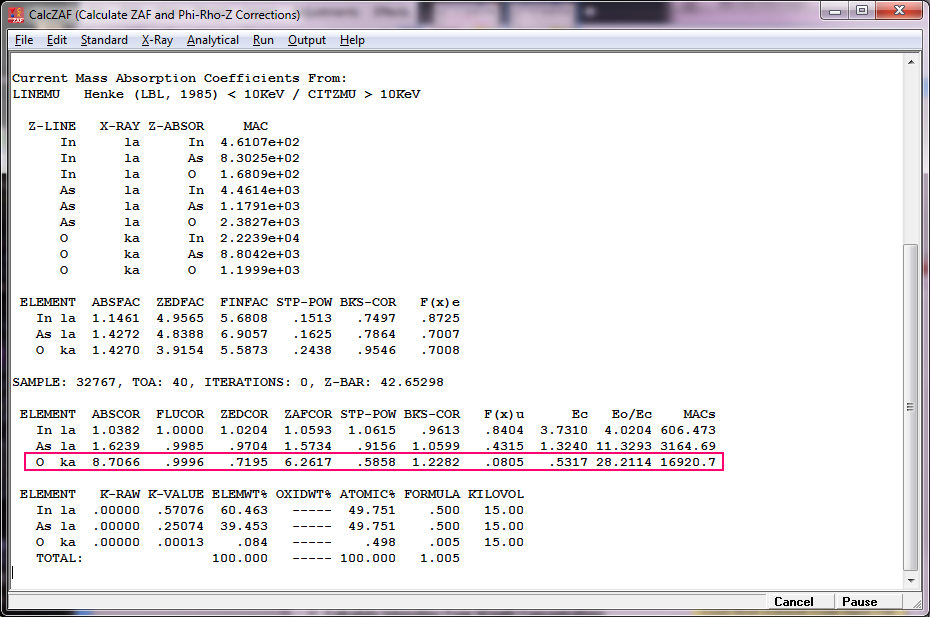Open the X-Ray menu

click(157, 40)
